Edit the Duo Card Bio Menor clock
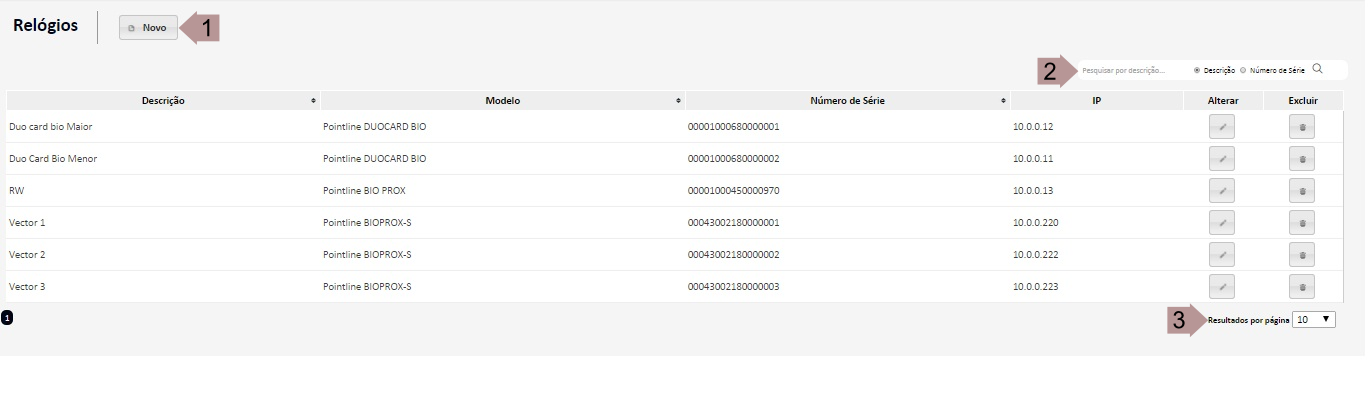The image size is (1368, 400). click(x=1221, y=159)
